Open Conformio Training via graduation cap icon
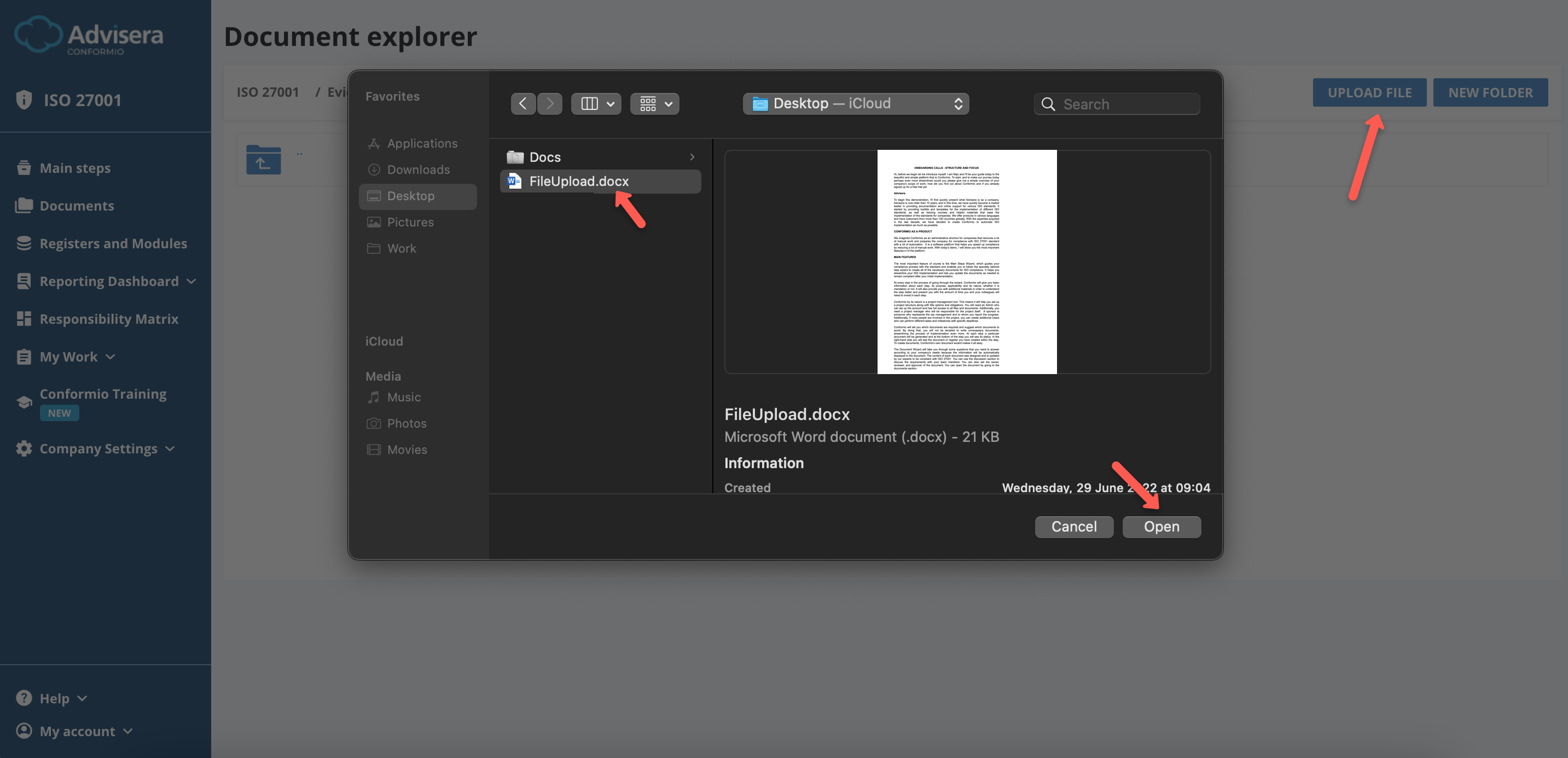Screen dimensions: 1568x758 tap(24, 401)
